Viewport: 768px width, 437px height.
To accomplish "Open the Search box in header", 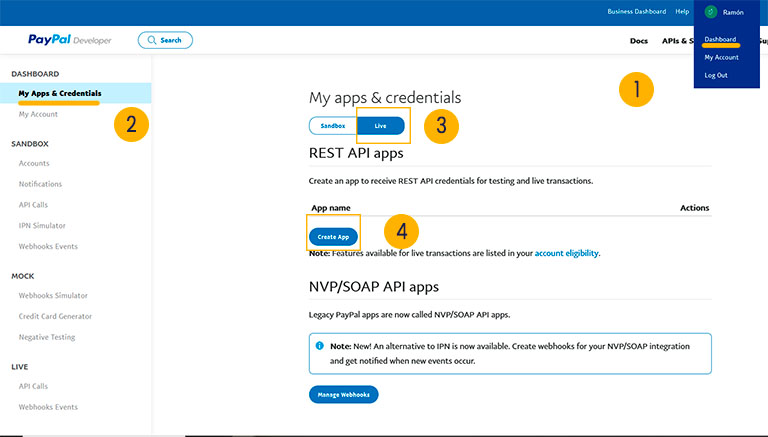I will point(165,40).
